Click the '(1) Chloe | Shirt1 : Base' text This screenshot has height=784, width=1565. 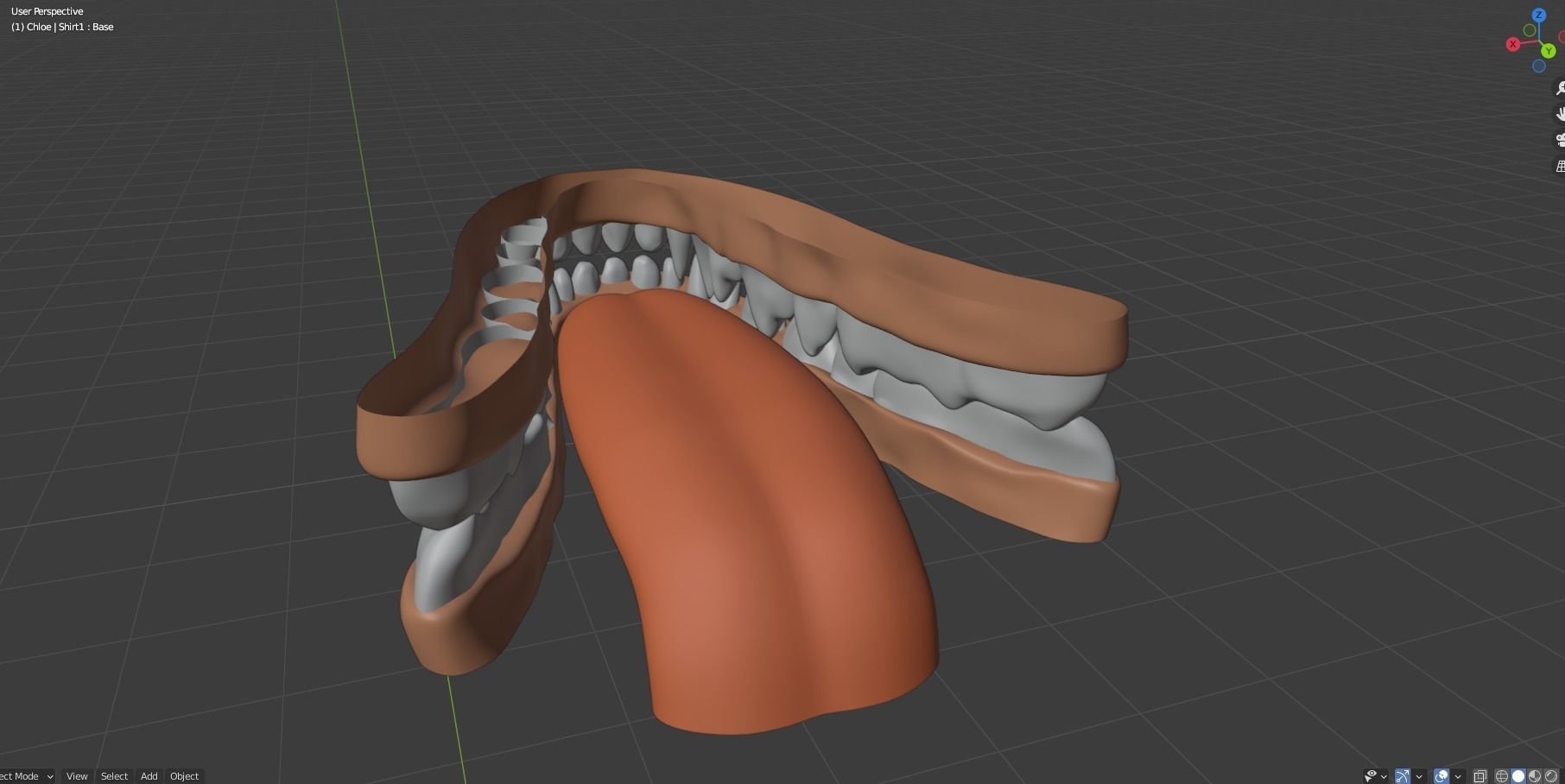click(62, 27)
